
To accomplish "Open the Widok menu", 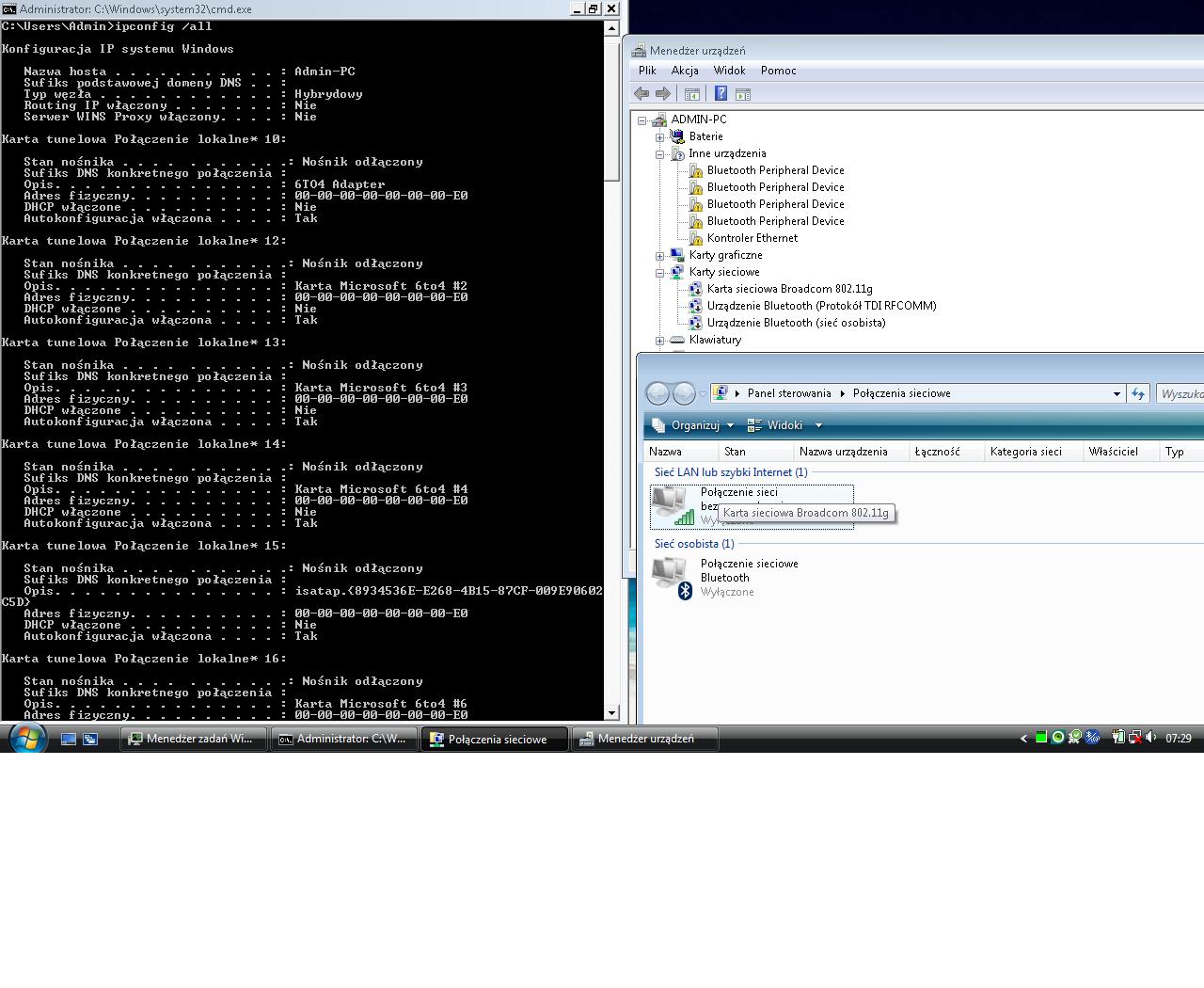I will pos(729,71).
